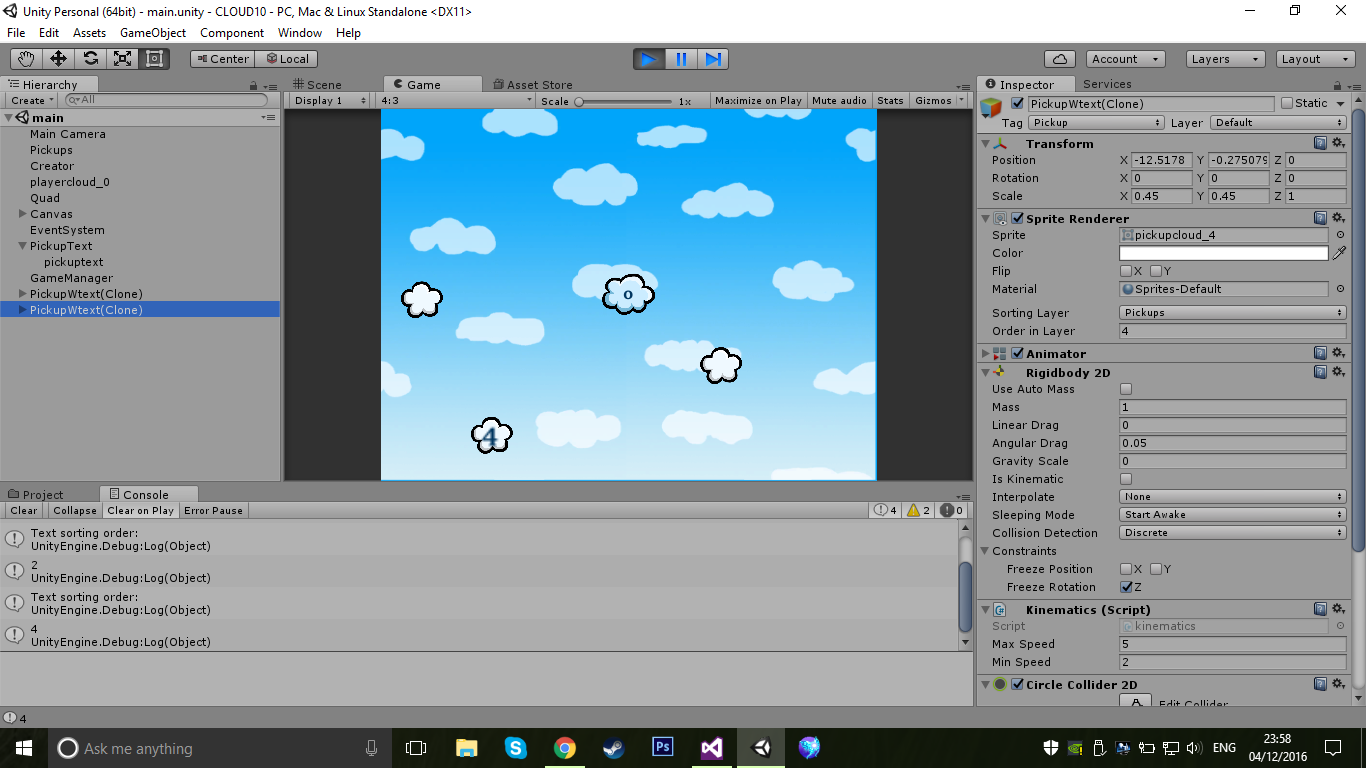
Task: Open Collision Detection dropdown
Action: [x=1233, y=533]
